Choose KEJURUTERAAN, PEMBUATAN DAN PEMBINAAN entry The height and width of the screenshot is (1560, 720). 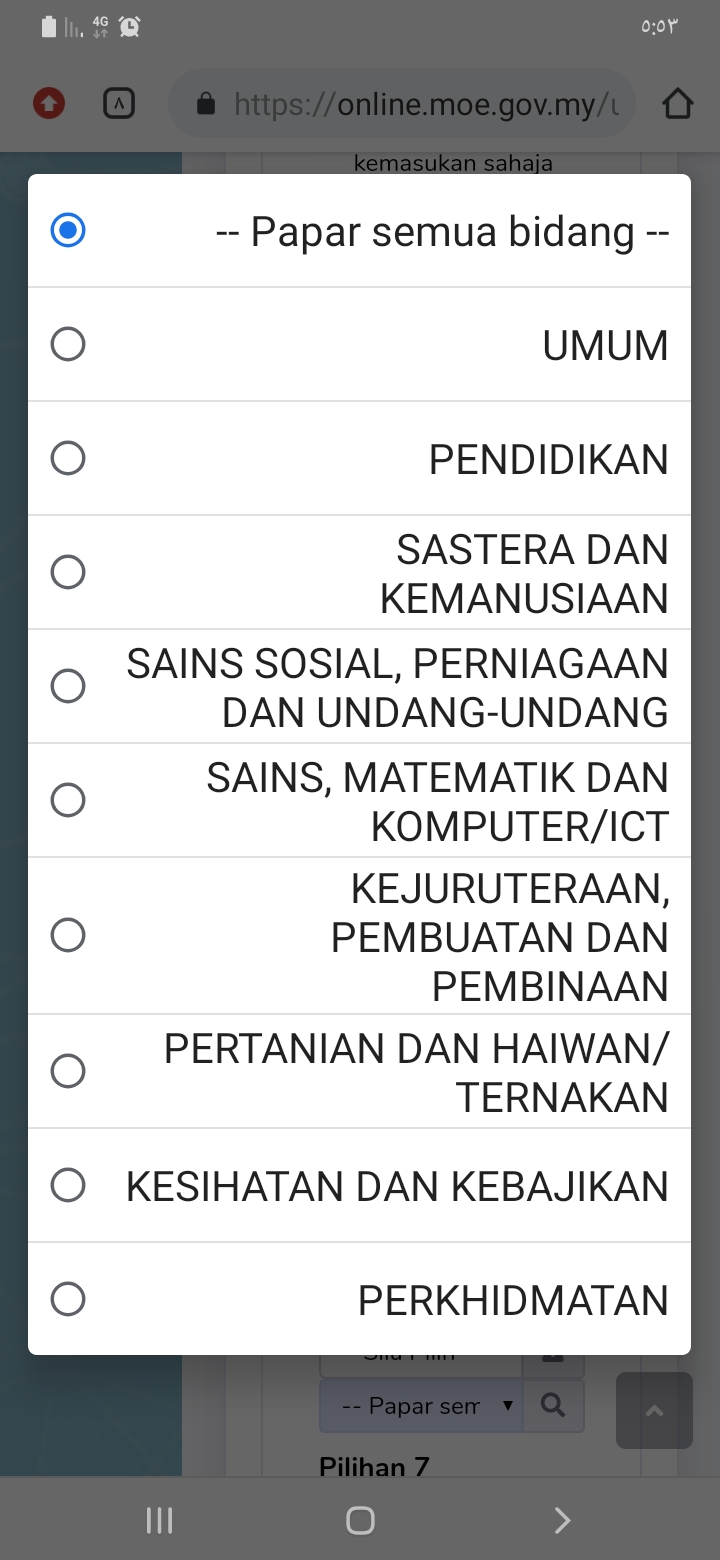68,936
